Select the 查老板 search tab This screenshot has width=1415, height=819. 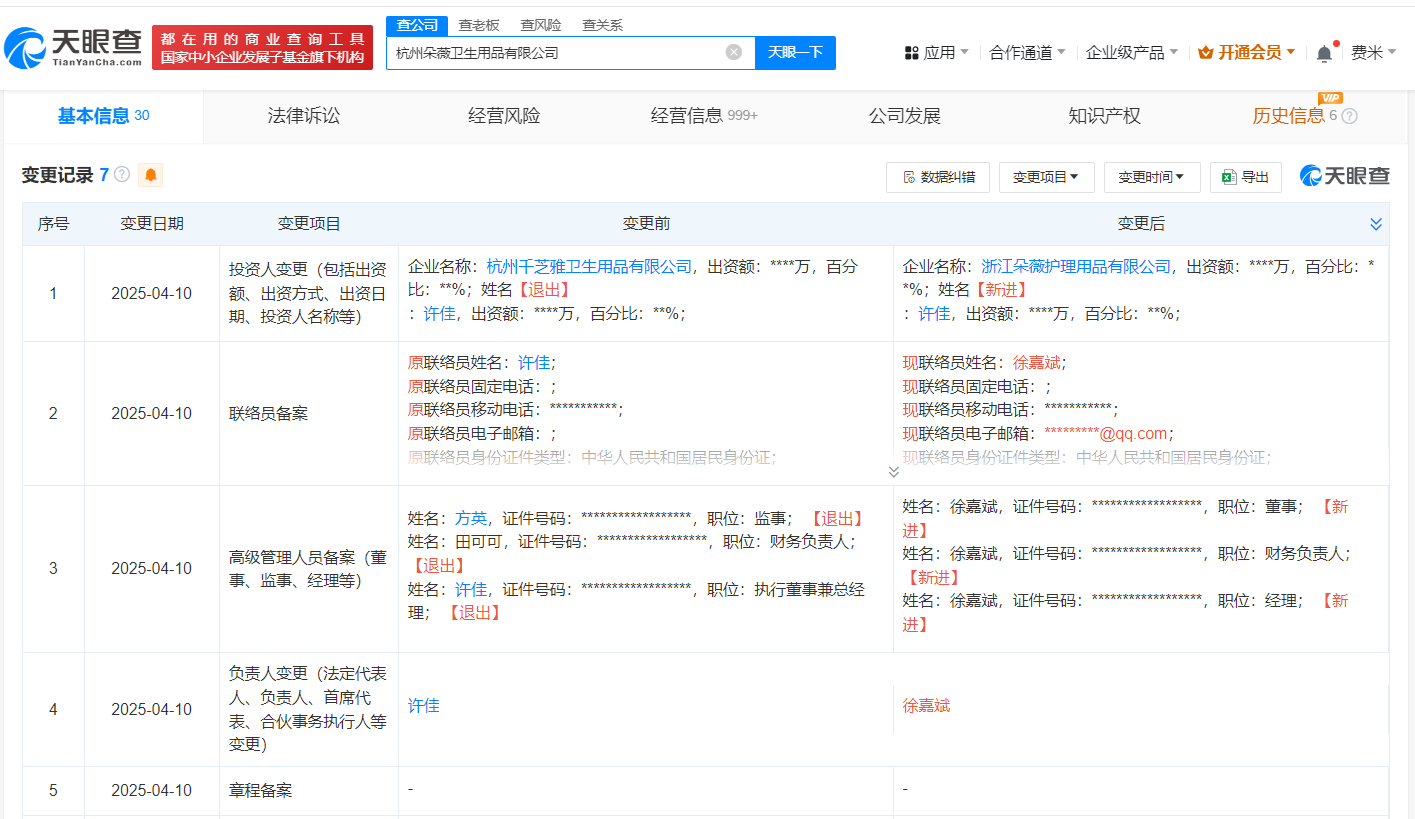point(476,24)
